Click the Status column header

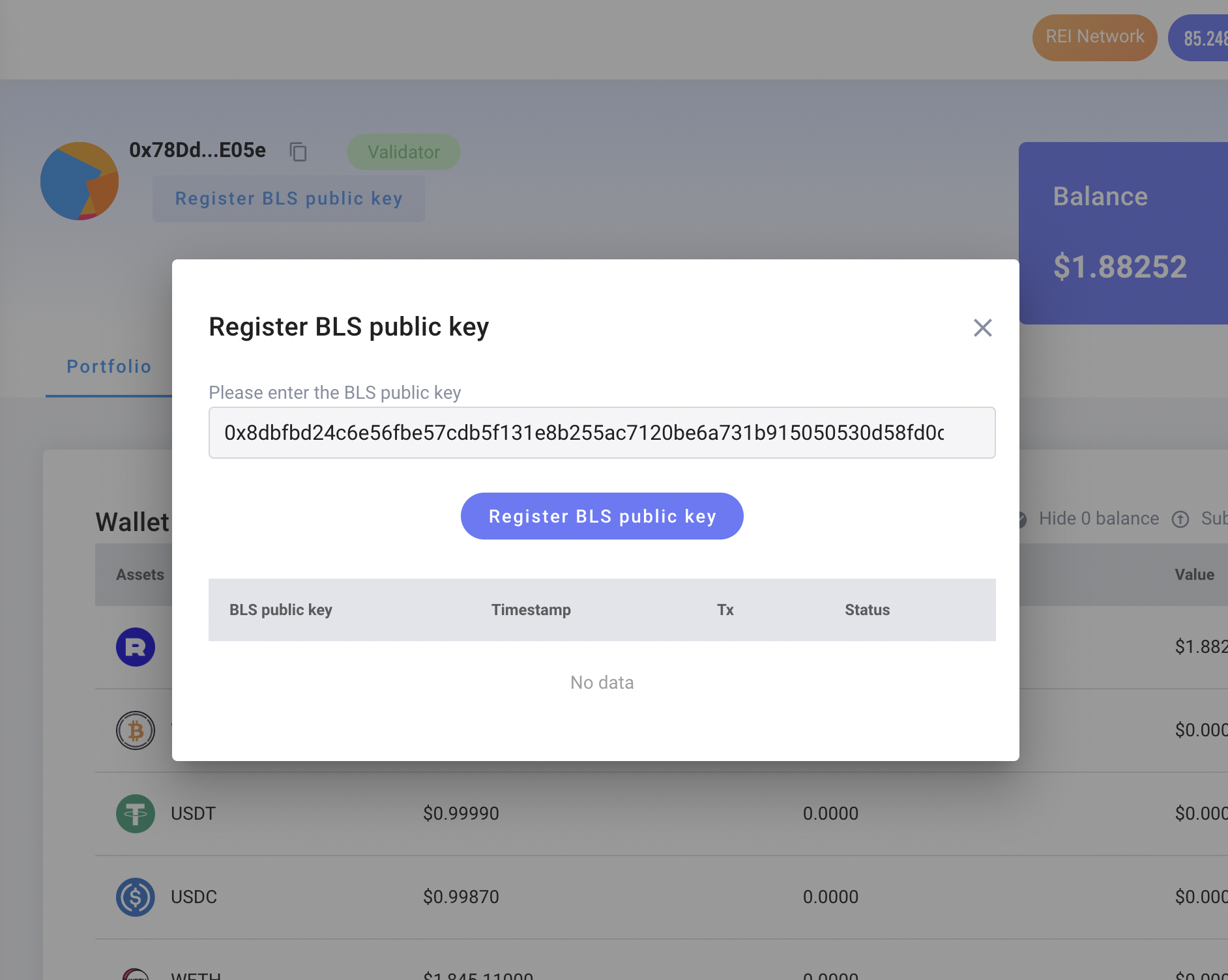(867, 610)
